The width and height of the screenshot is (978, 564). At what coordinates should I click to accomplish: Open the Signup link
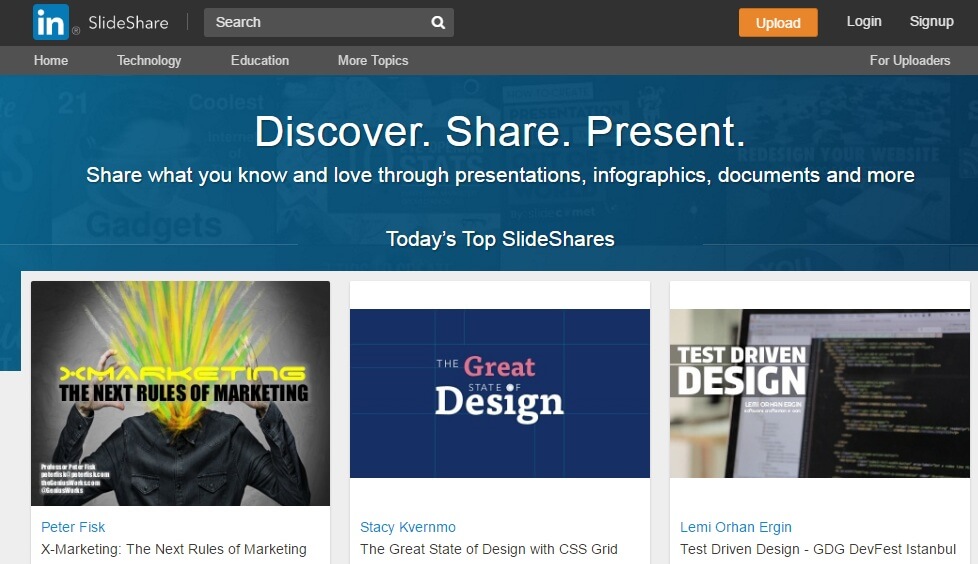(931, 21)
